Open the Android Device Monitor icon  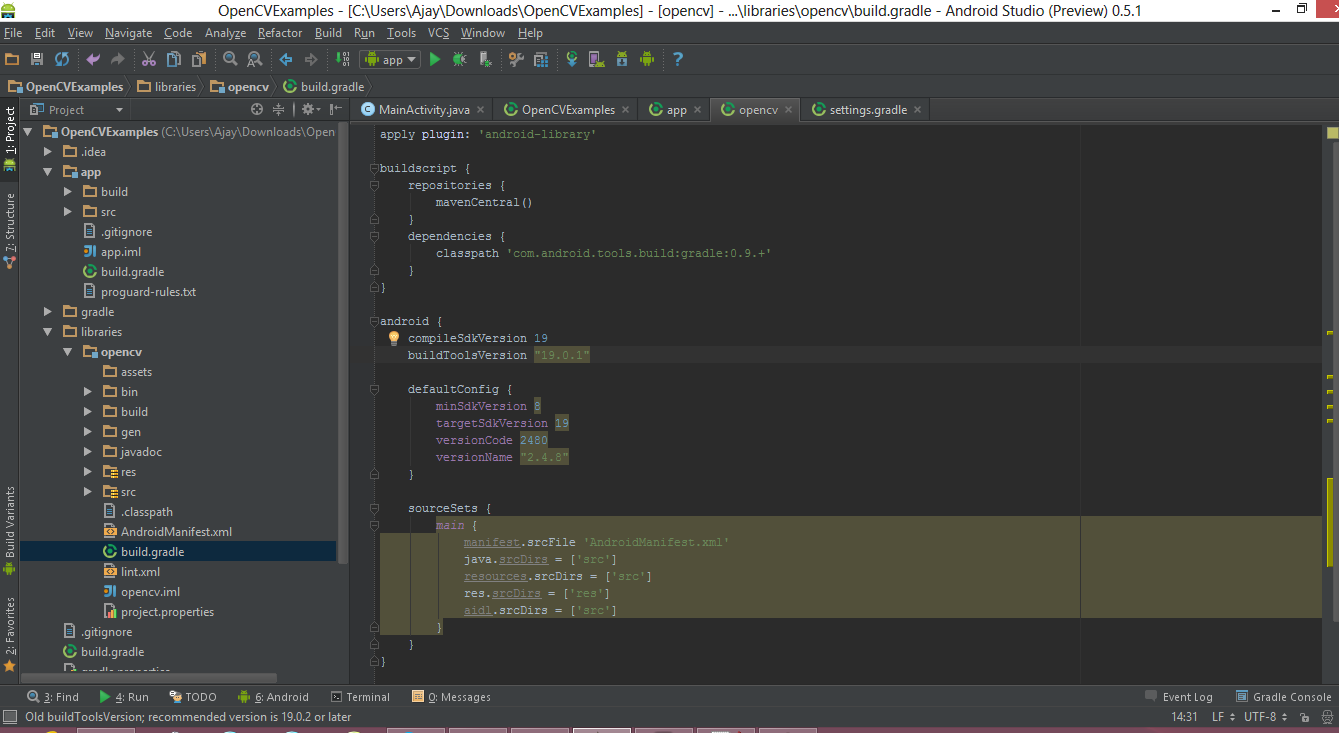click(646, 60)
